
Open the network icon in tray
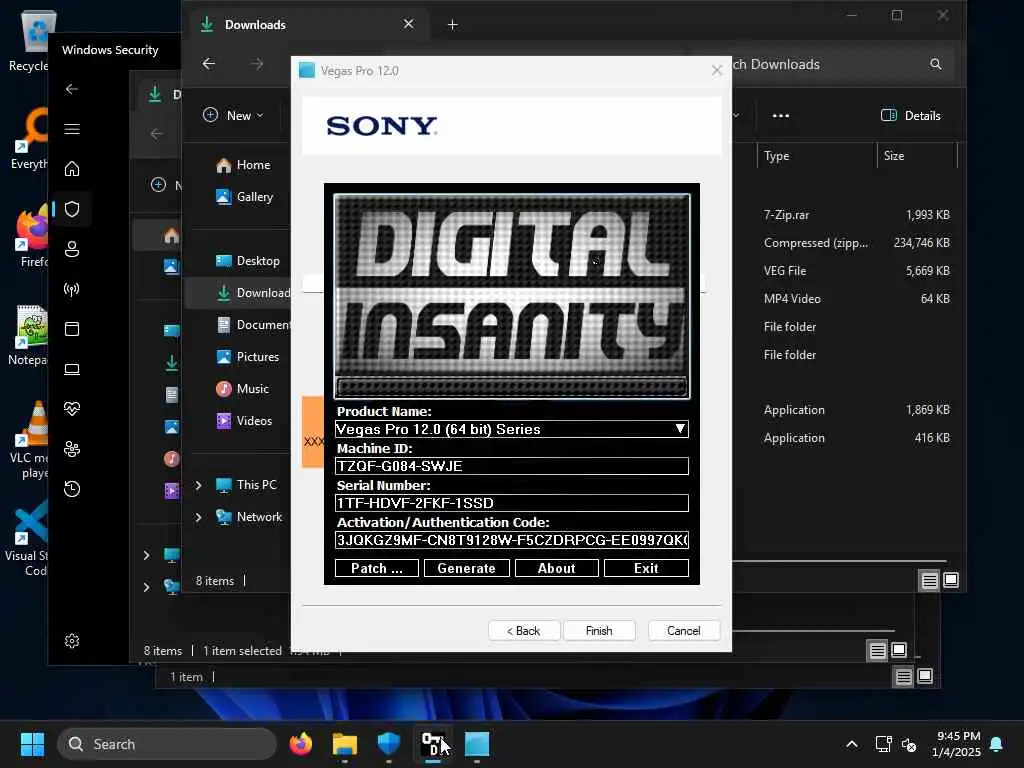coord(884,744)
